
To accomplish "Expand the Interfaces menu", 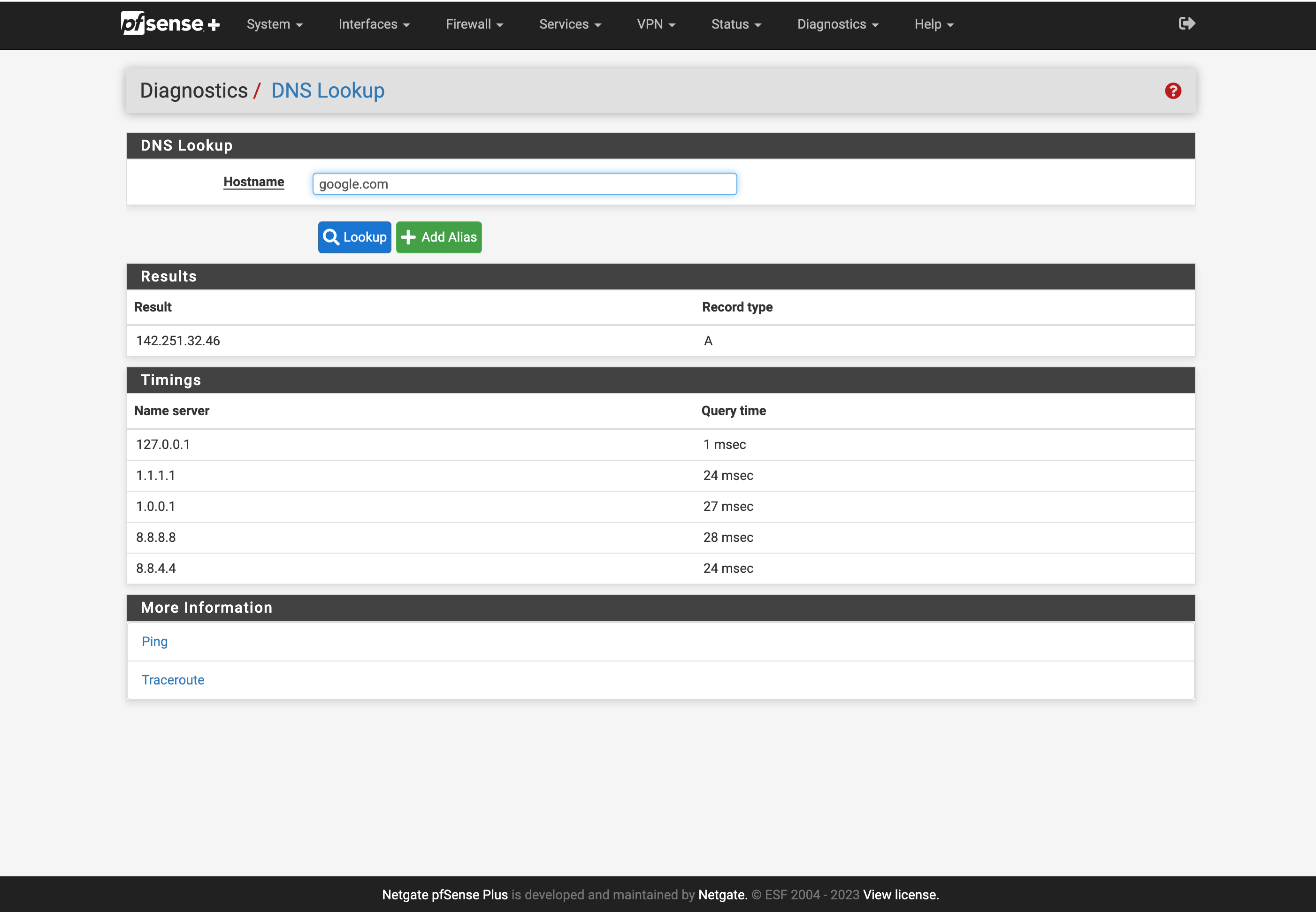I will coord(374,24).
